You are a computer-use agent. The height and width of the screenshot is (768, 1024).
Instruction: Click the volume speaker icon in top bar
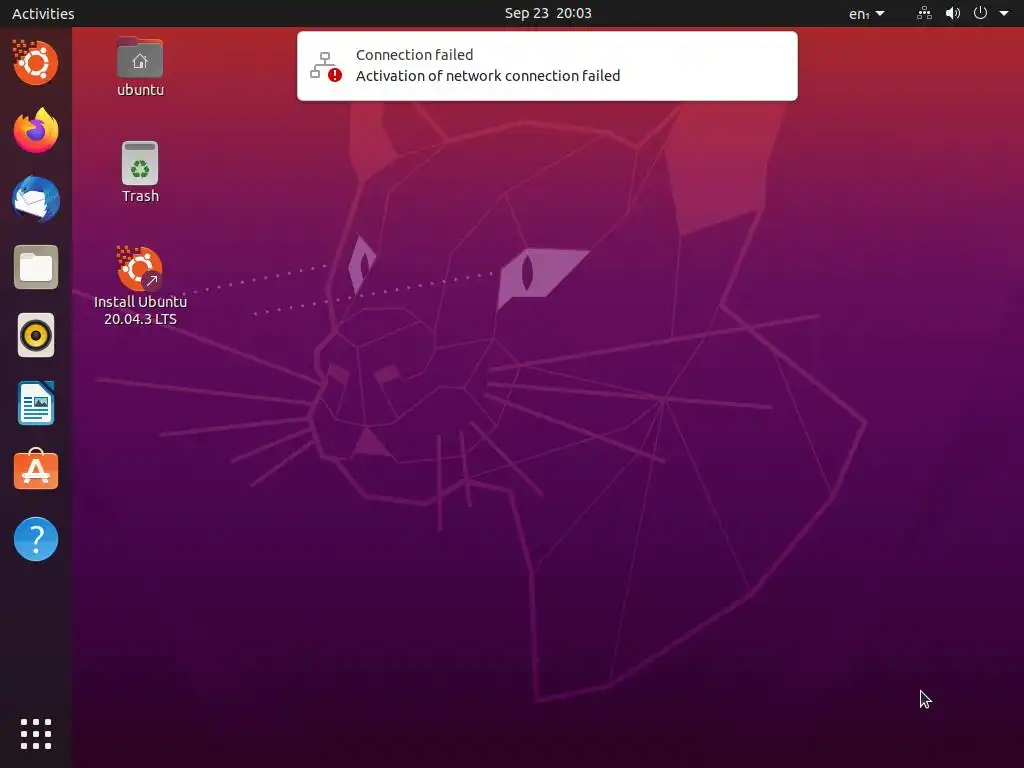point(953,13)
